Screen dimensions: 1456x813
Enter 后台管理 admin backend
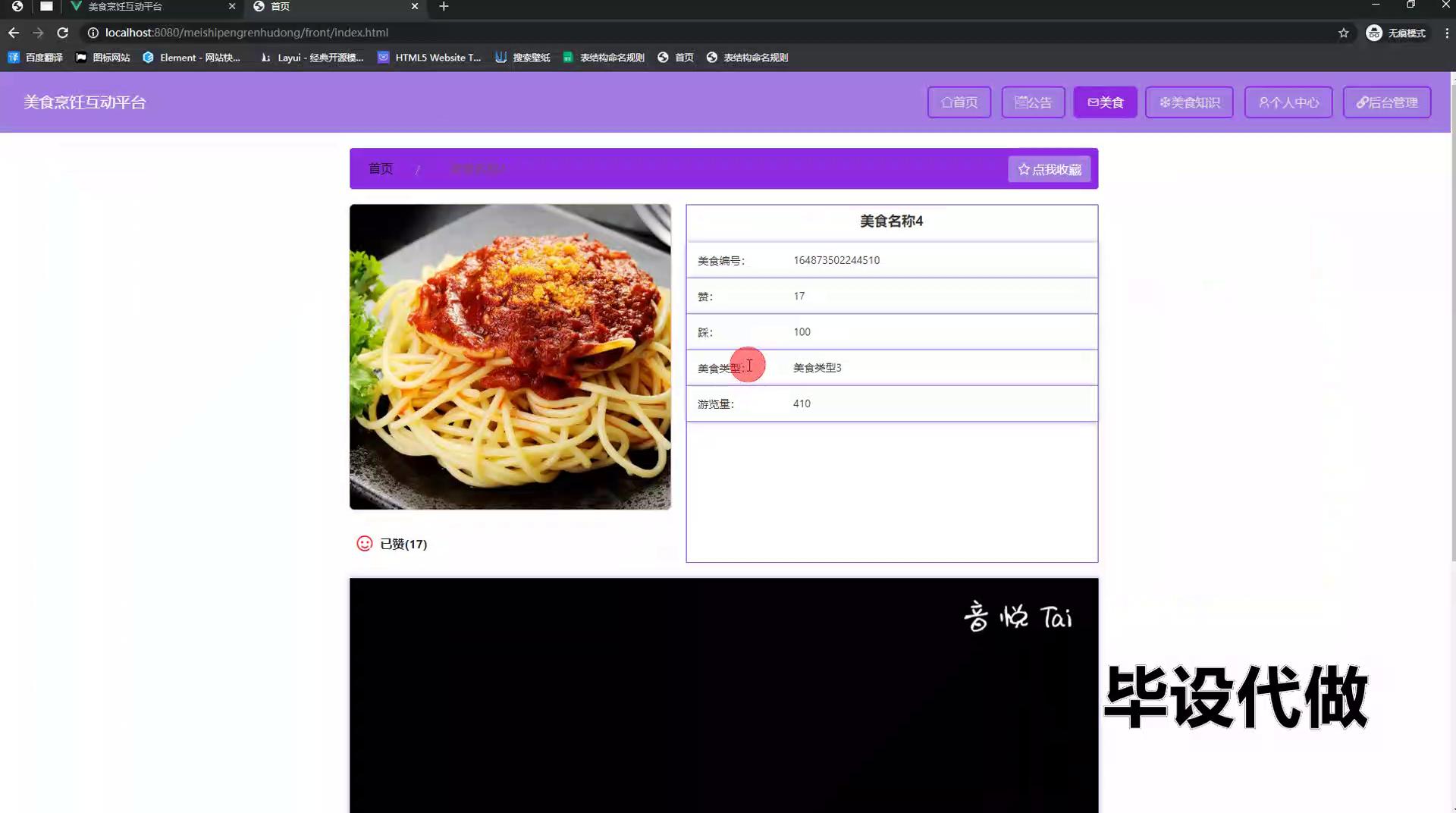click(1387, 102)
